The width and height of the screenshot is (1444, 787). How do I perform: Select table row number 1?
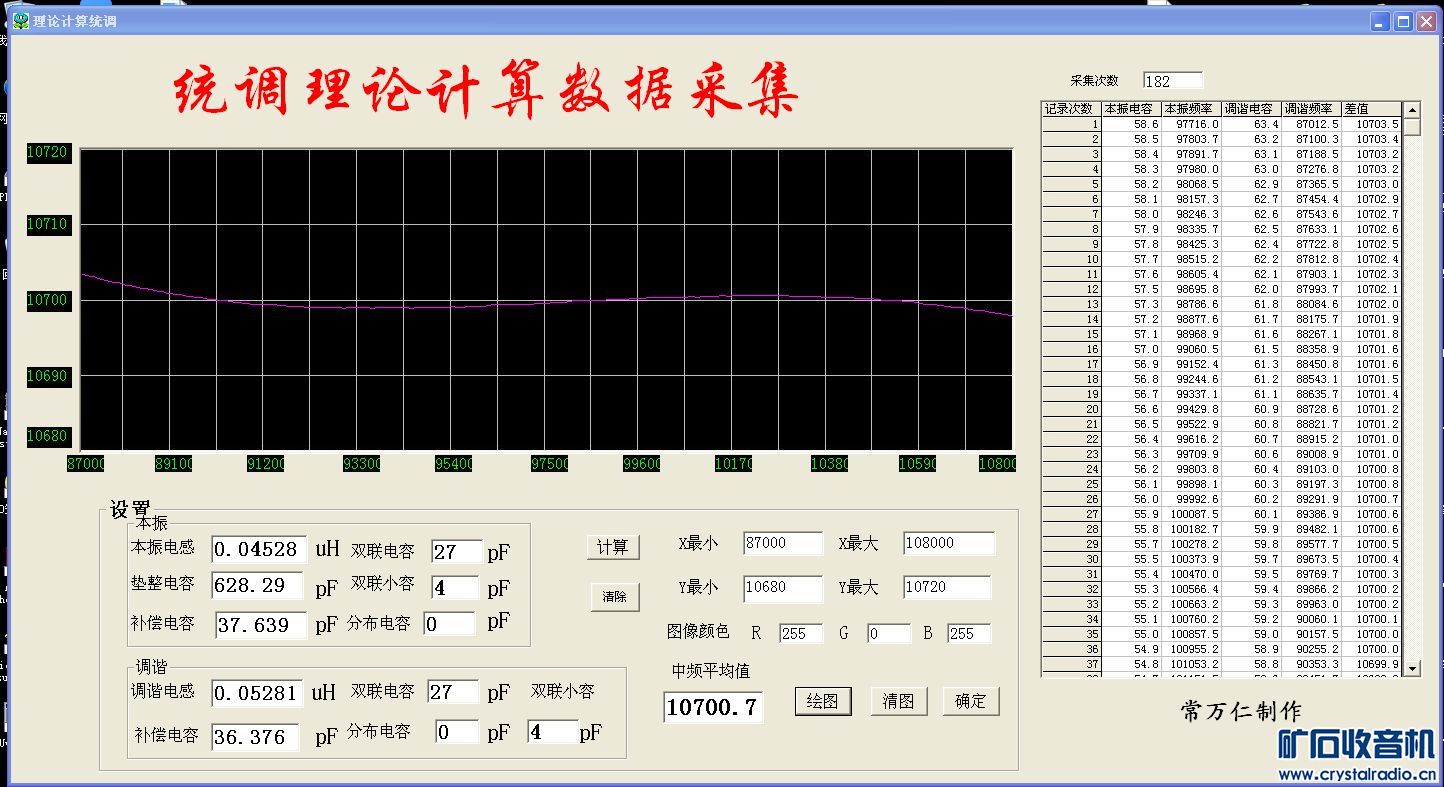(x=1071, y=124)
